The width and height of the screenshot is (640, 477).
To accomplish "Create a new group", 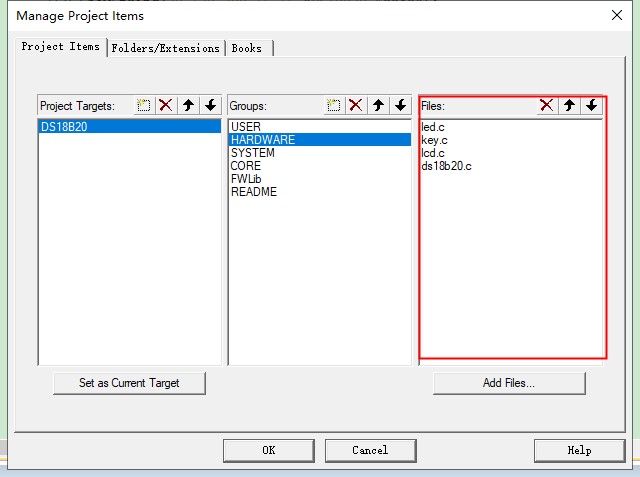I will click(334, 106).
